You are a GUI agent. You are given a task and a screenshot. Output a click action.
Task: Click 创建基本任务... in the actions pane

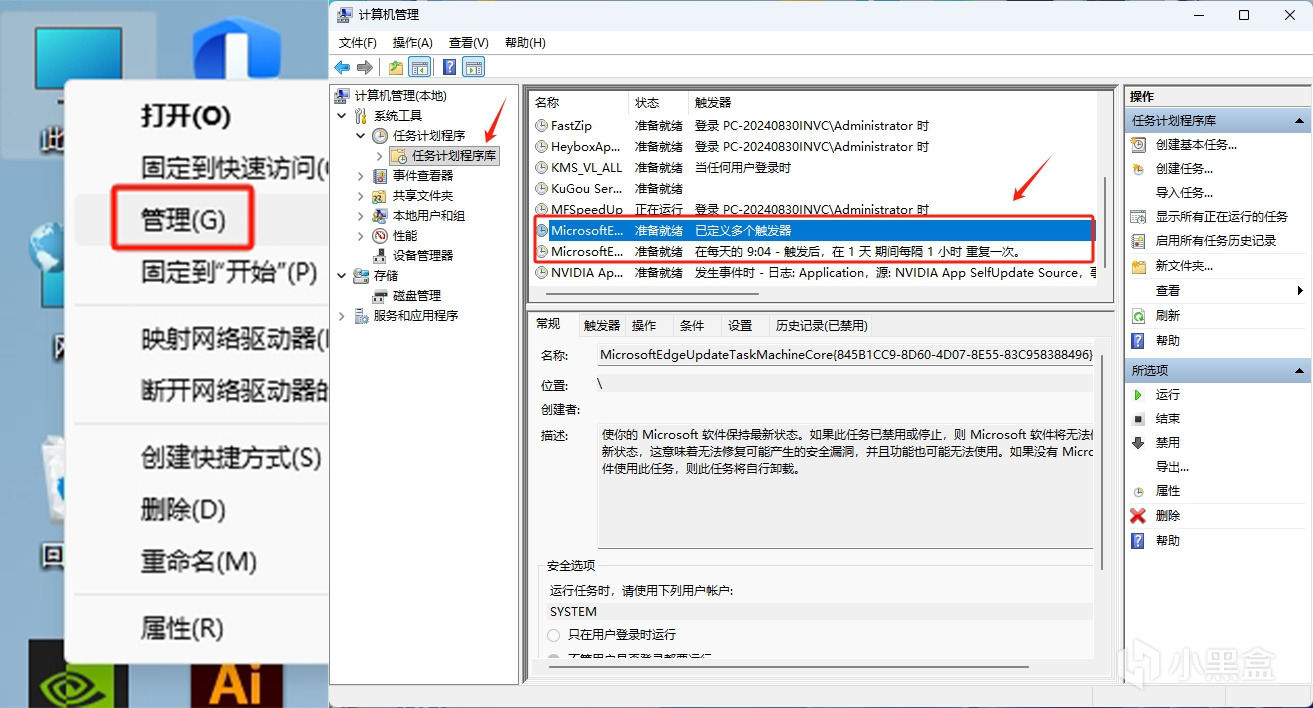coord(1196,144)
